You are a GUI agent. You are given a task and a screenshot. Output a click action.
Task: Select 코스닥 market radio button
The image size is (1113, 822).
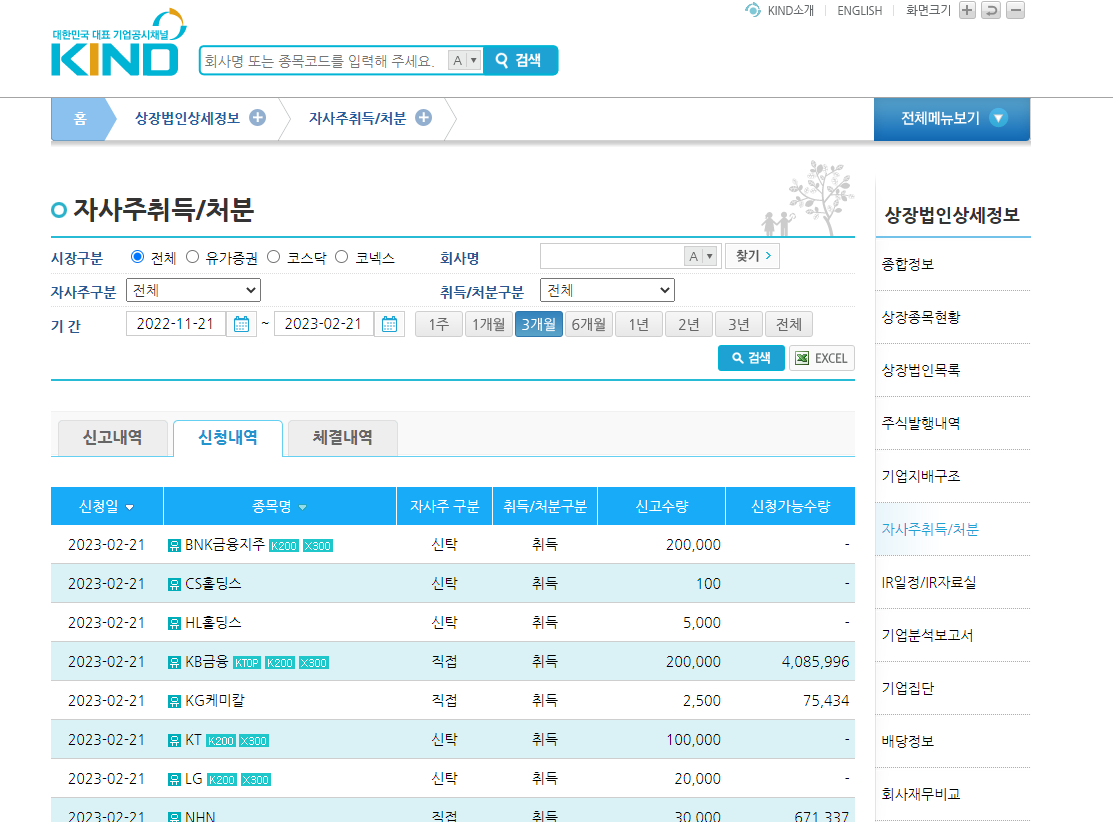click(x=273, y=257)
